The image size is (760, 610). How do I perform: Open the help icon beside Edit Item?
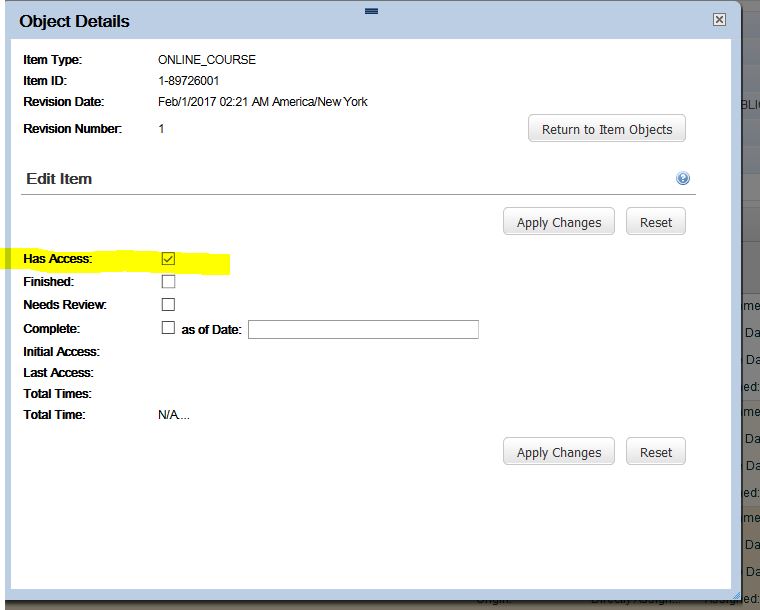coord(682,178)
